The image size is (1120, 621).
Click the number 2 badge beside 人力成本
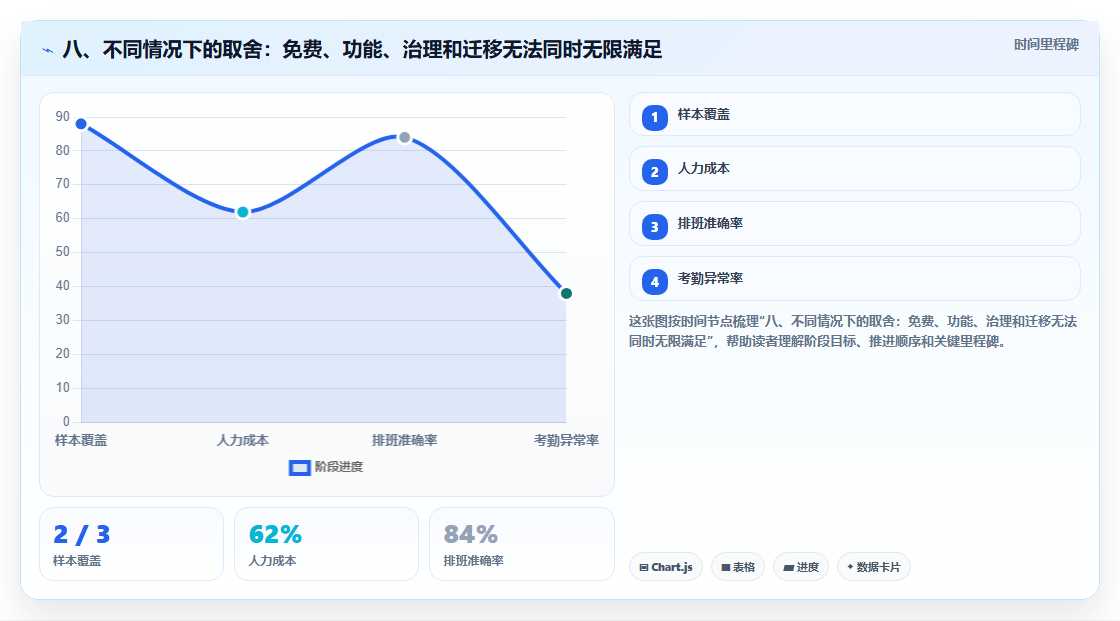(654, 172)
